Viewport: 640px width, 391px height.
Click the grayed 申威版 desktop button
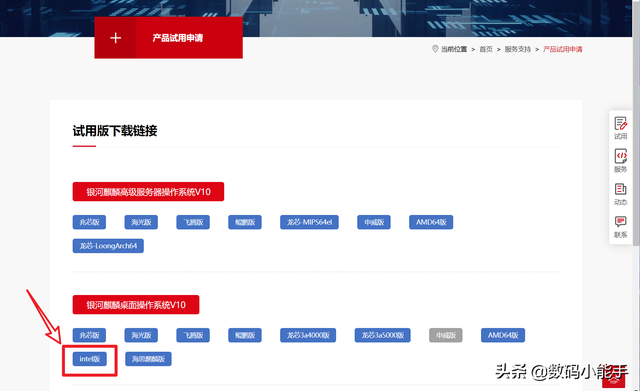[446, 335]
